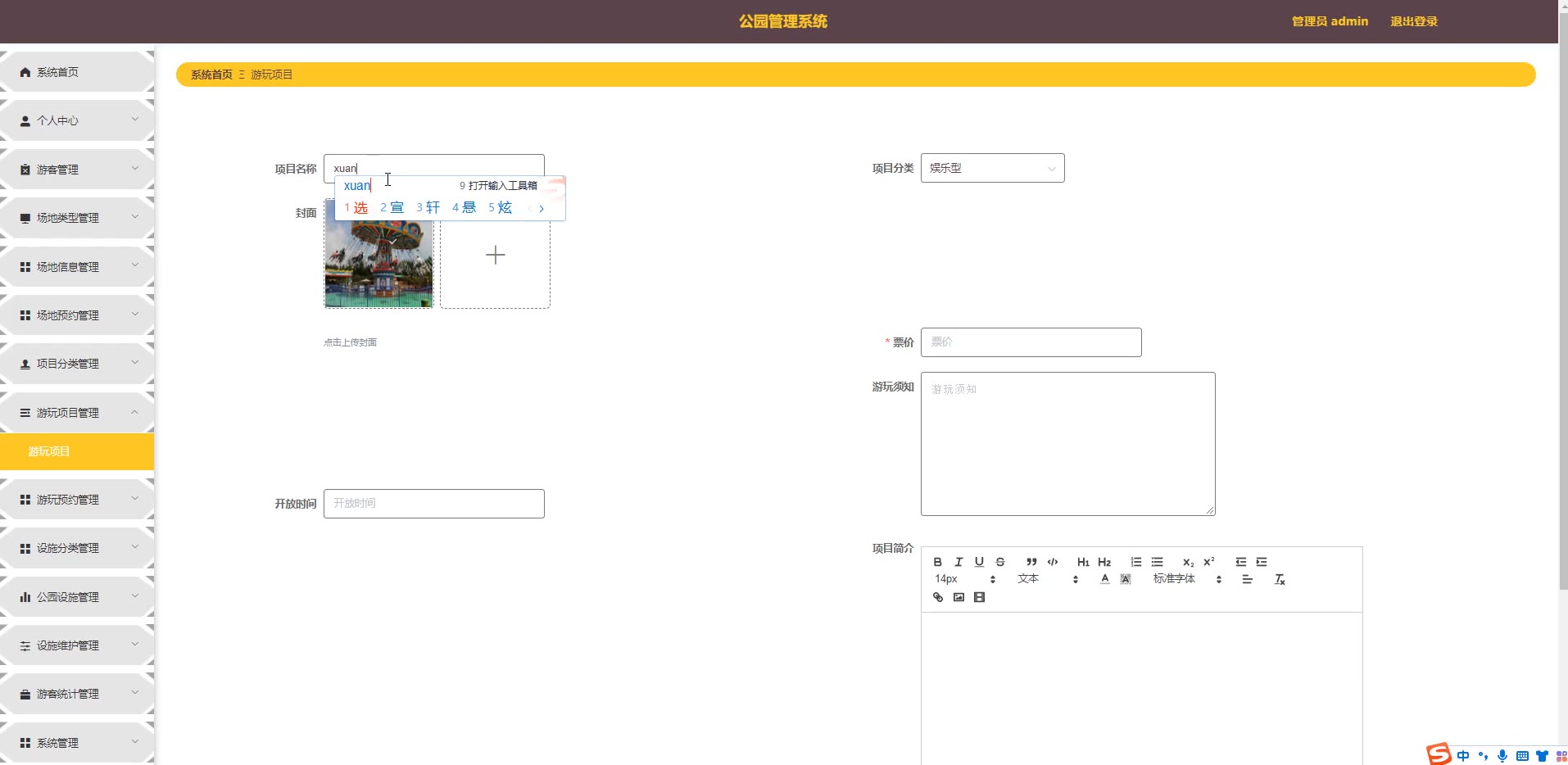
Task: Open the 系统首页 sidebar item
Action: point(77,72)
